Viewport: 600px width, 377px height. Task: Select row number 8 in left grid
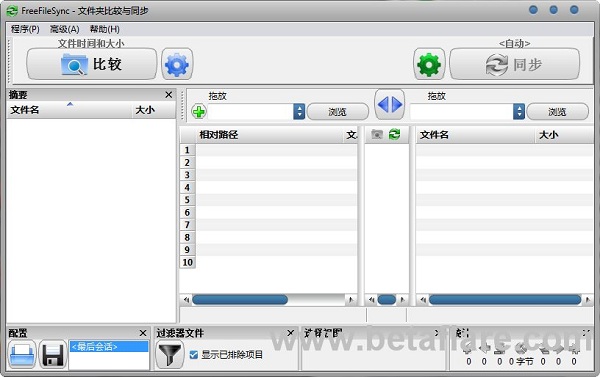pos(187,237)
